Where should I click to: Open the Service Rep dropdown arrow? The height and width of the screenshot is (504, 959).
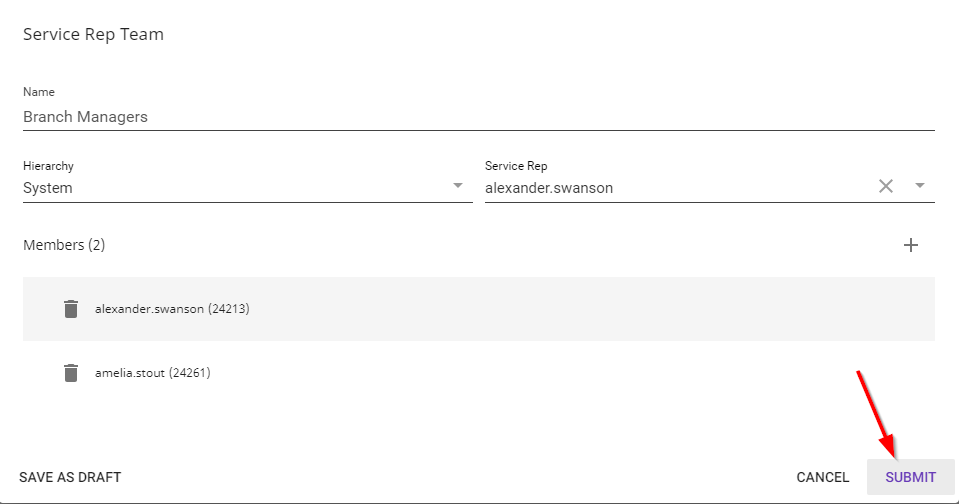(920, 186)
